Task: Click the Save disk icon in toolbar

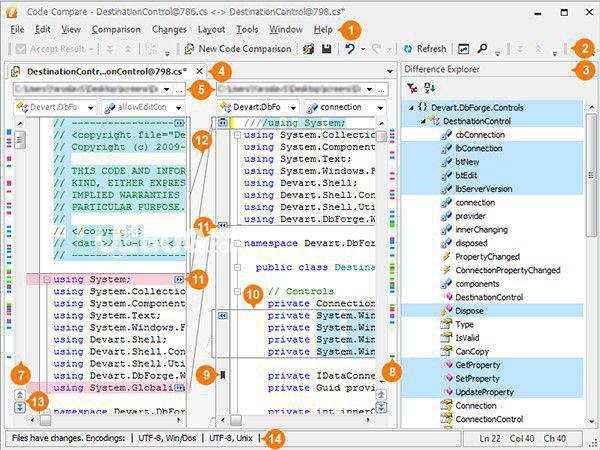Action: [326, 49]
